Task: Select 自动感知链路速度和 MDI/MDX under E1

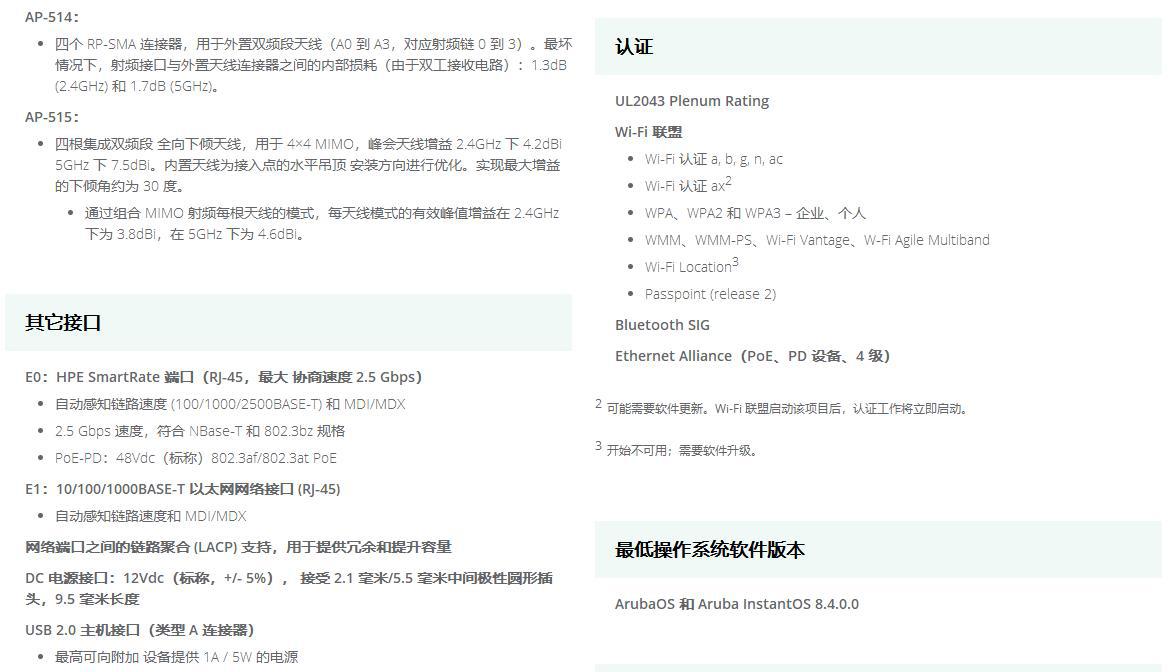Action: [x=150, y=516]
